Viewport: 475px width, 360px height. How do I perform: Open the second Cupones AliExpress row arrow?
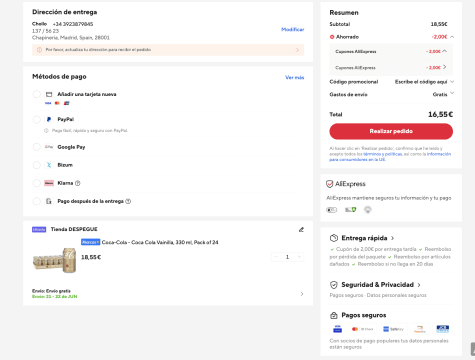click(445, 67)
